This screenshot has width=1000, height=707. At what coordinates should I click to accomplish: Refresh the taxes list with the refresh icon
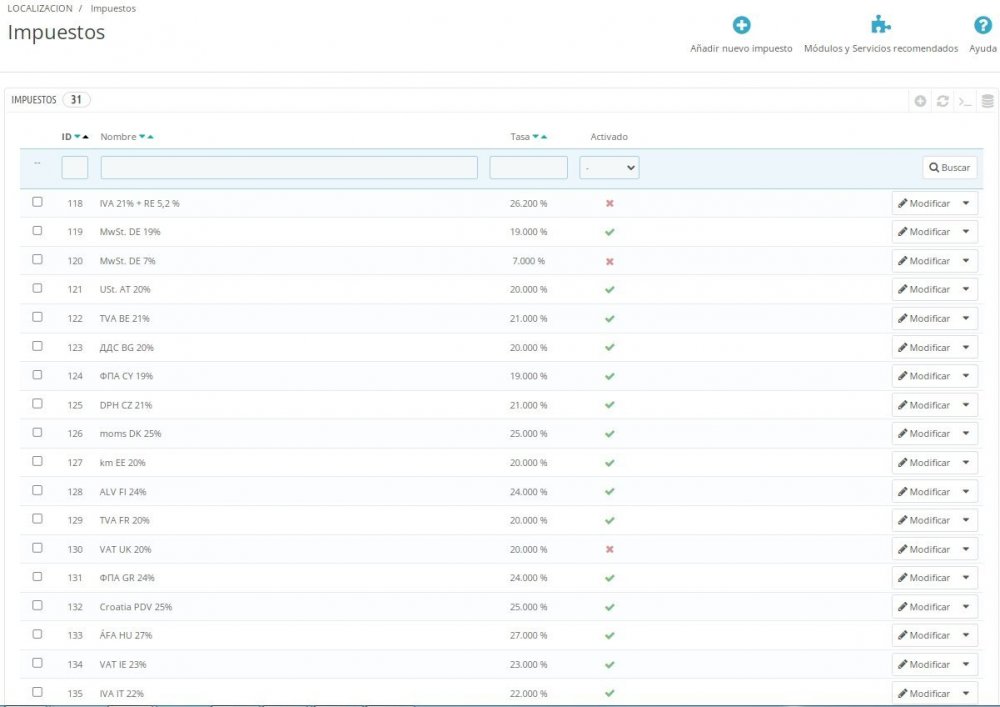[x=943, y=100]
